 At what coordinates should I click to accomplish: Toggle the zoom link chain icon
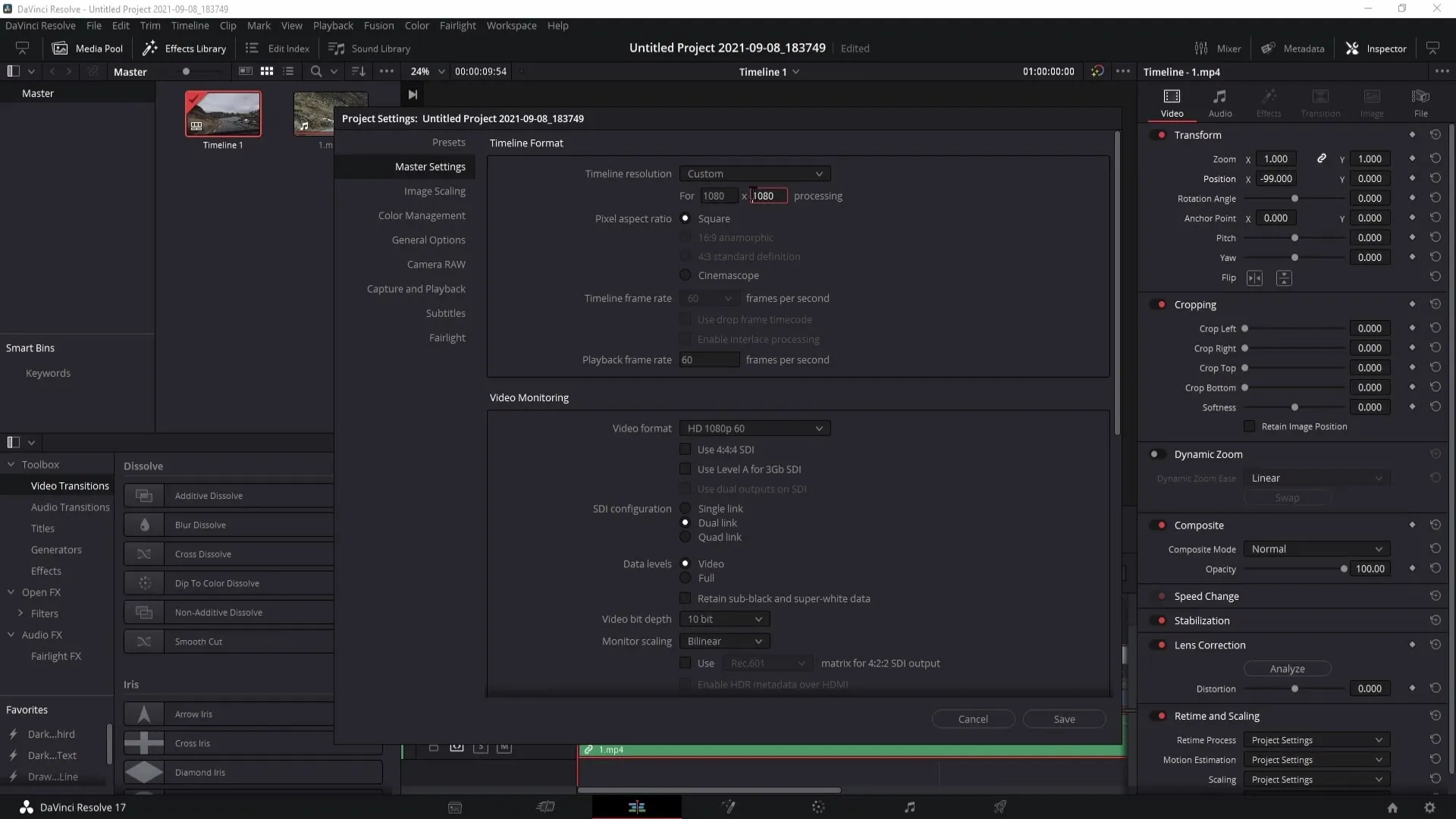point(1321,158)
